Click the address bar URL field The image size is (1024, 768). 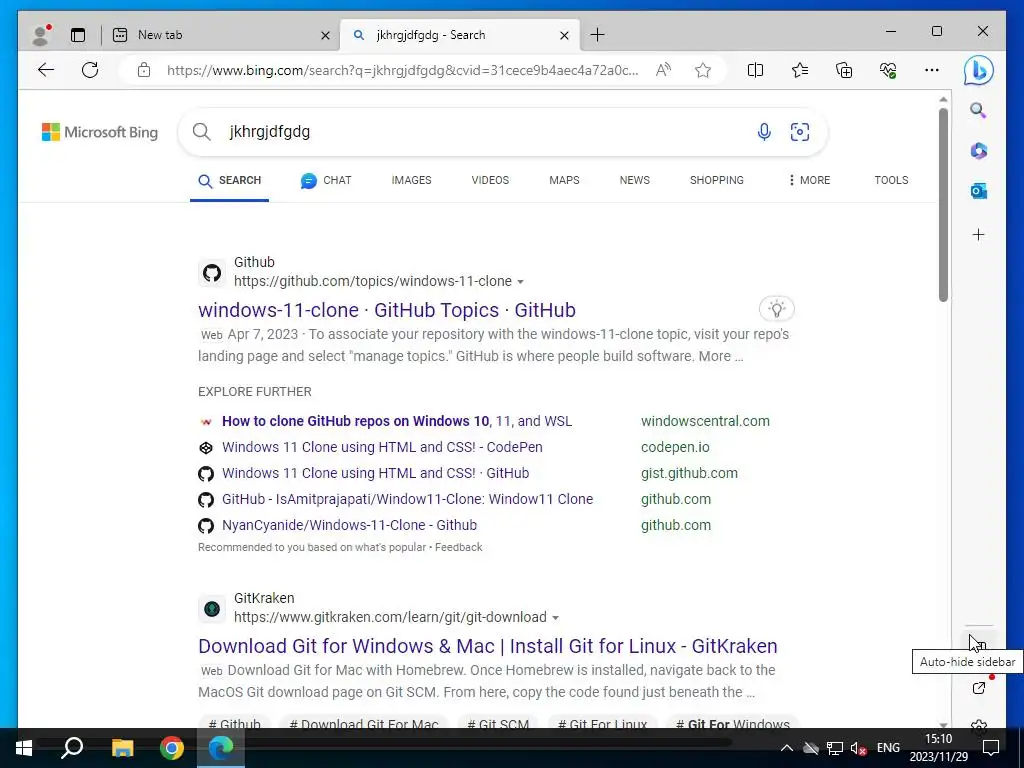click(403, 70)
